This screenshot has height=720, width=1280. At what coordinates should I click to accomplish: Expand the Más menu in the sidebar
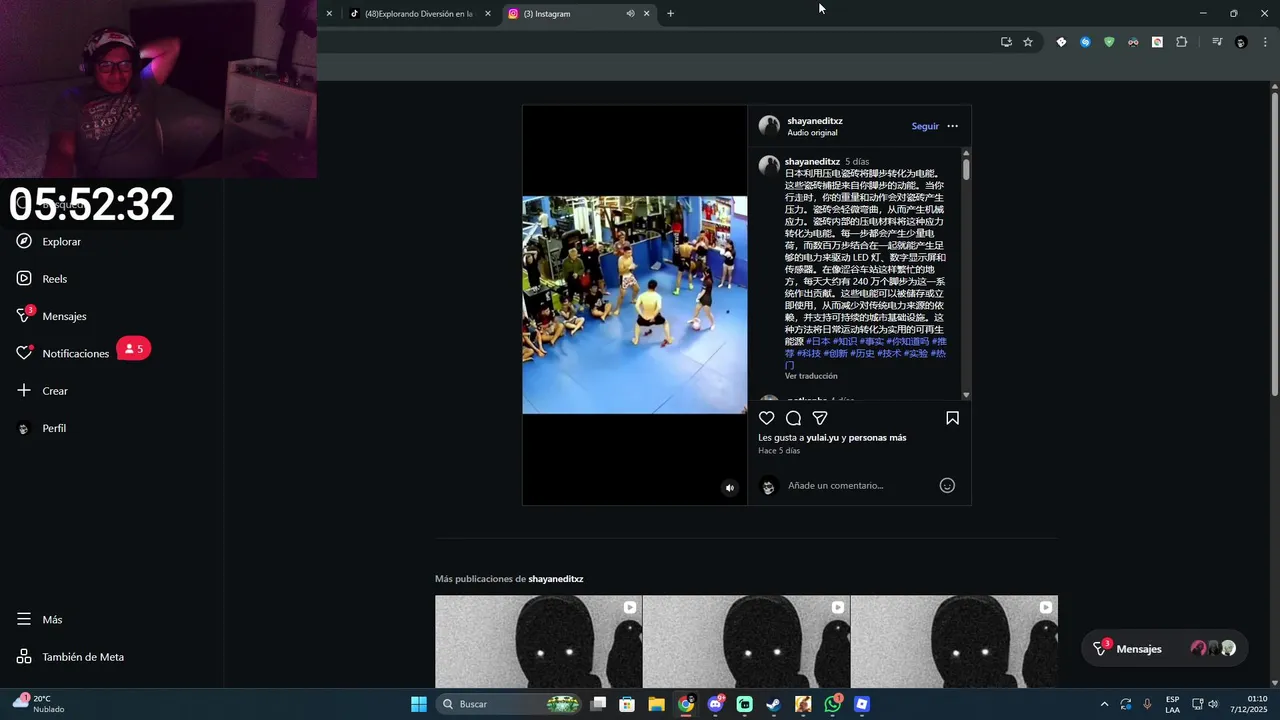click(x=40, y=620)
